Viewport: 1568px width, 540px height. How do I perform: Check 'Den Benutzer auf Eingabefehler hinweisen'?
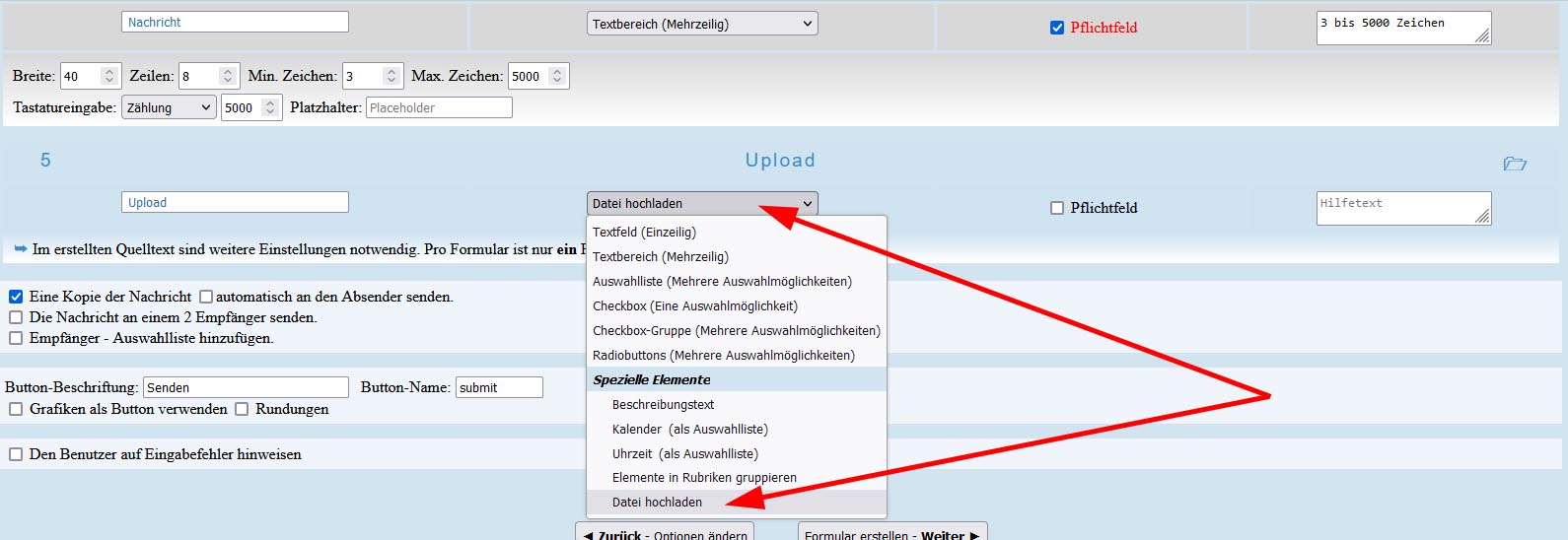click(16, 454)
